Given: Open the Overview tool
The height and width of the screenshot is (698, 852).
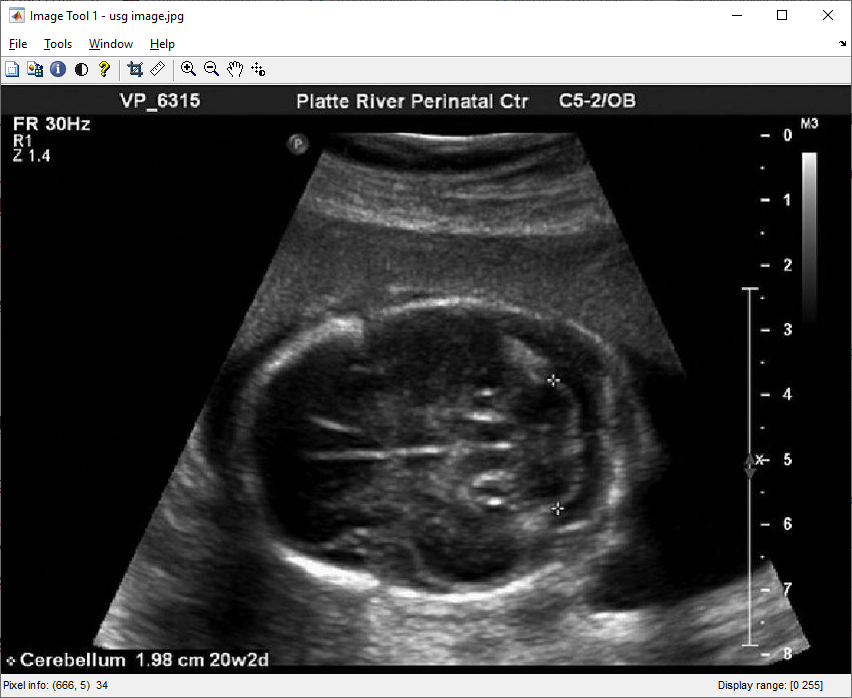Looking at the screenshot, I should [x=13, y=69].
